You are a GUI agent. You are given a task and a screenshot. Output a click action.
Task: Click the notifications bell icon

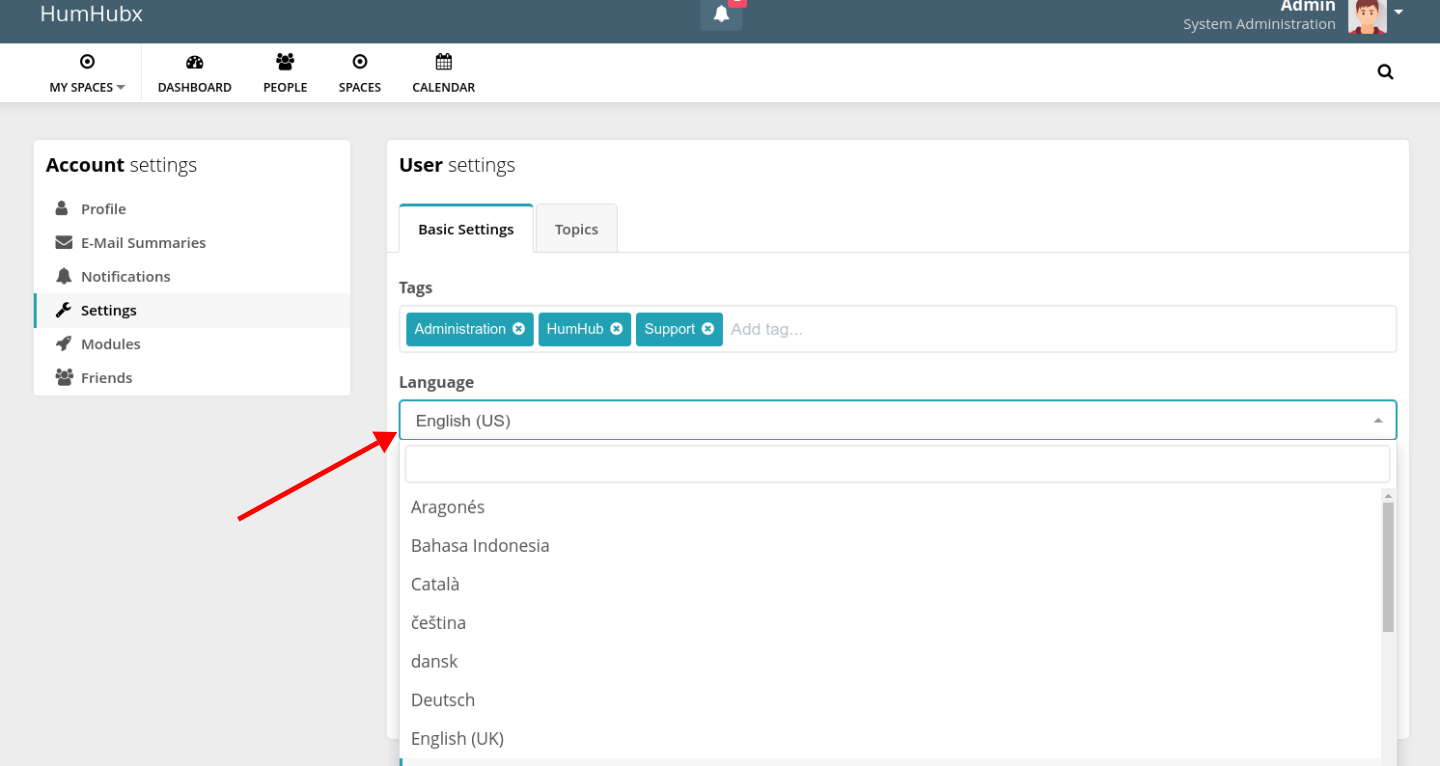pos(722,12)
